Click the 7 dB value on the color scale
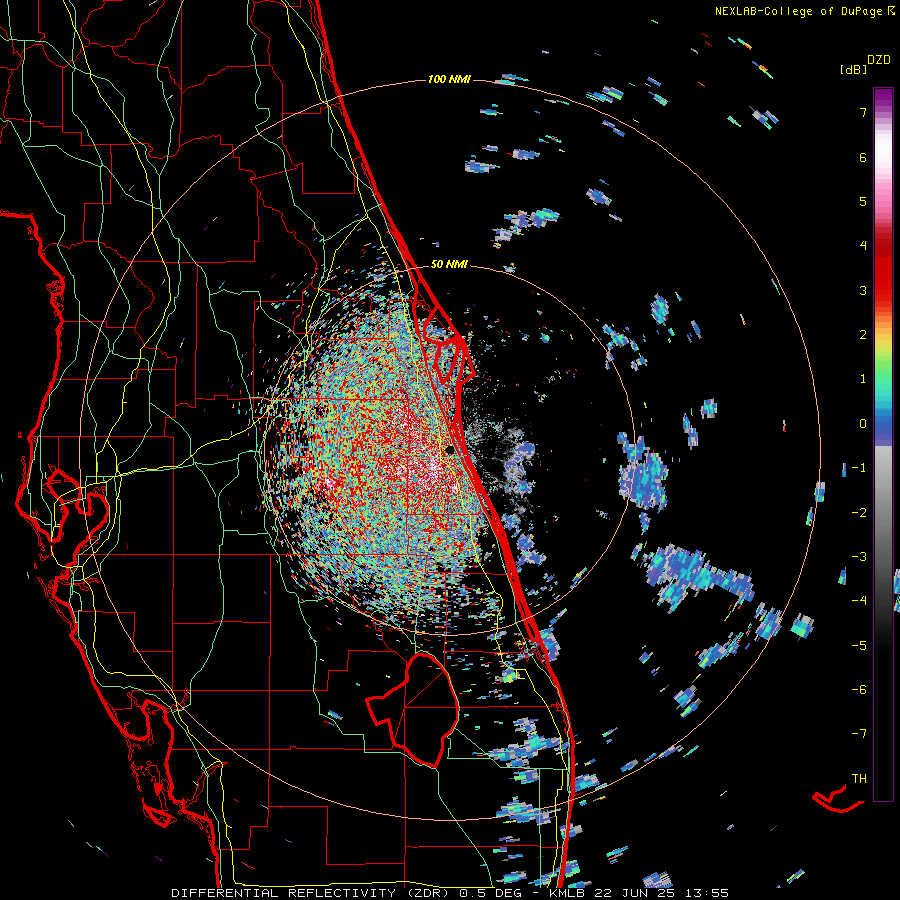This screenshot has width=900, height=900. pos(863,112)
